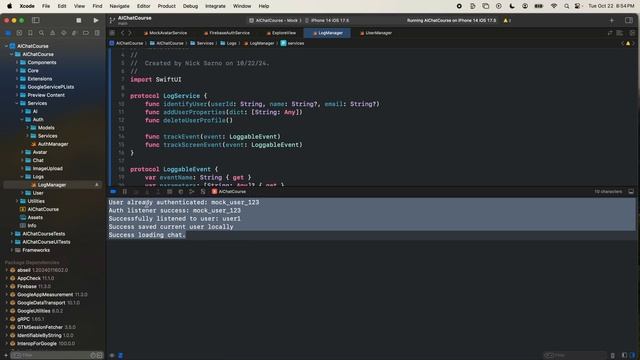Image resolution: width=640 pixels, height=360 pixels.
Task: Toggle breakpoints activation in debug bar
Action: pos(113,191)
